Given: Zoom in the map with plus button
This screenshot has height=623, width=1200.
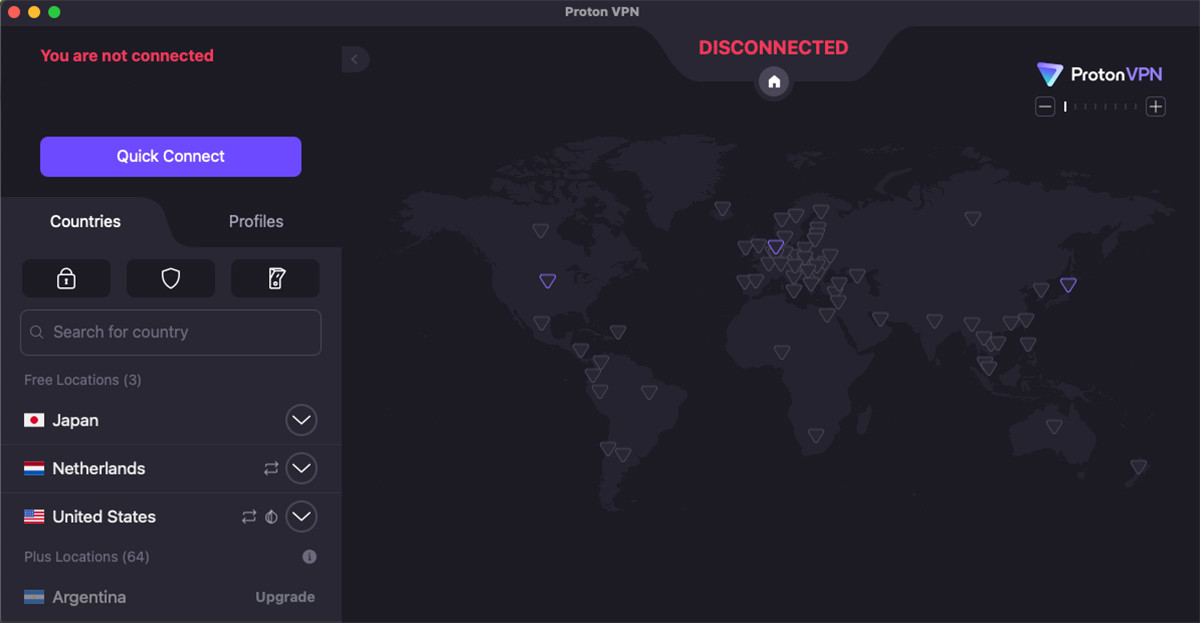Looking at the screenshot, I should coord(1156,106).
